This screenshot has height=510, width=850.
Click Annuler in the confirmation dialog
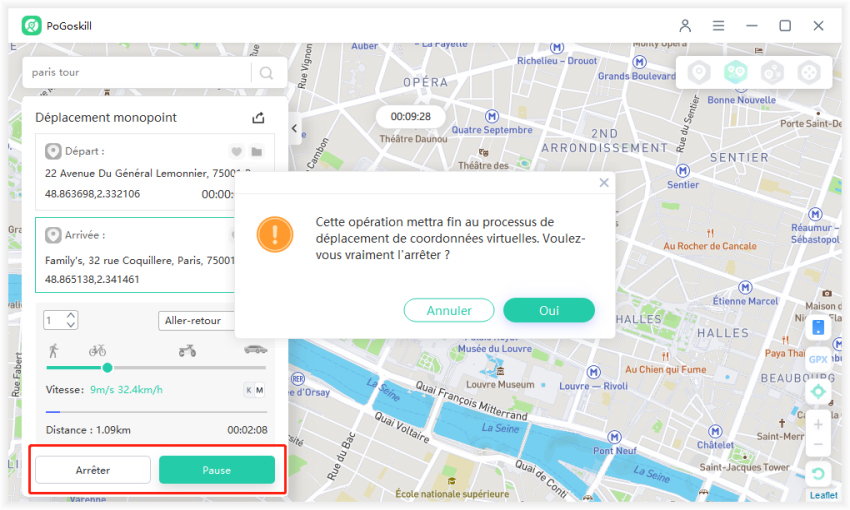click(449, 311)
